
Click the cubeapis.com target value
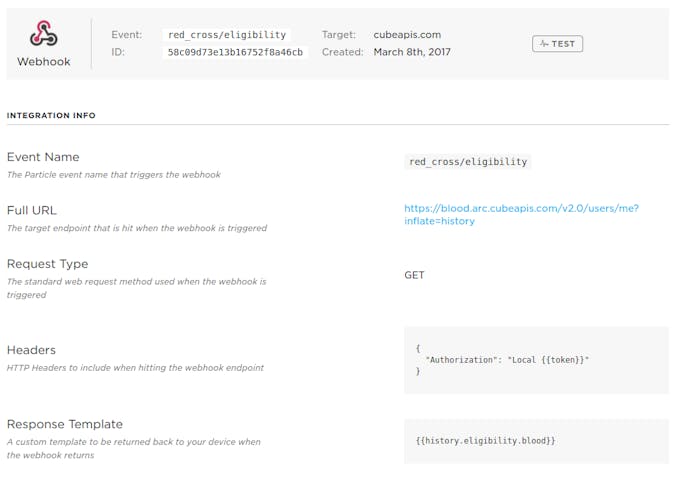407,35
